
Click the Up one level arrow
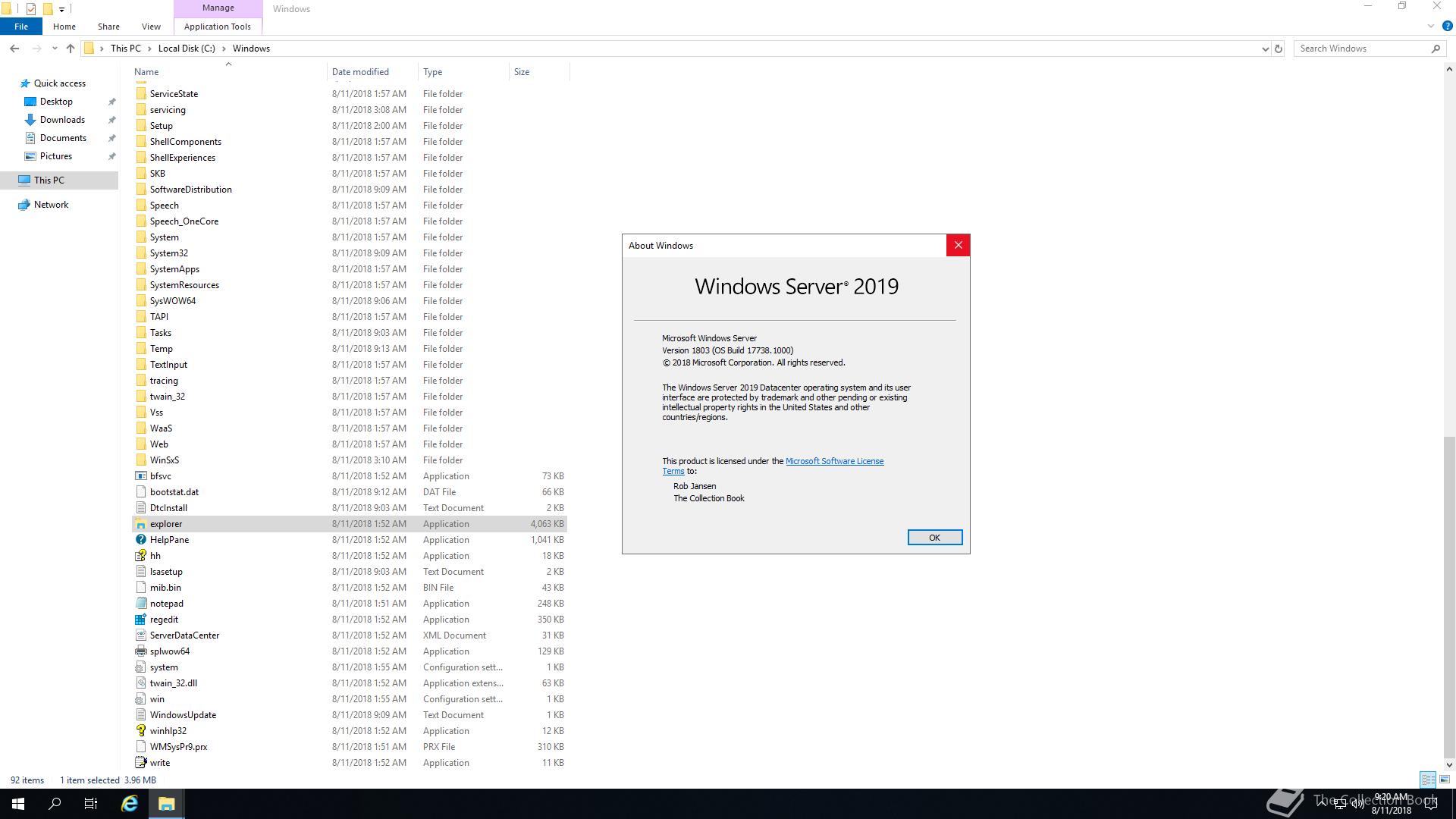pos(71,49)
